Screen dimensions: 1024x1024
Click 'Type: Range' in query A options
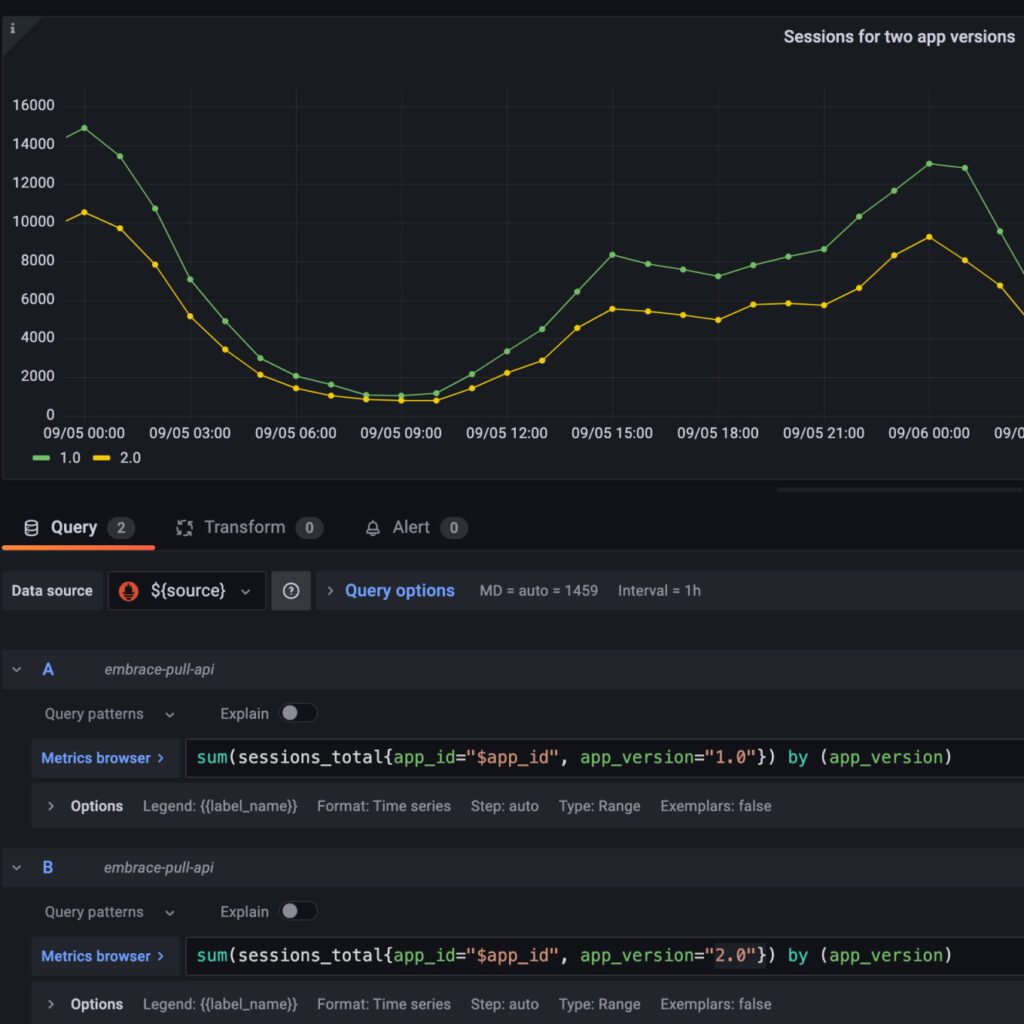coord(600,806)
